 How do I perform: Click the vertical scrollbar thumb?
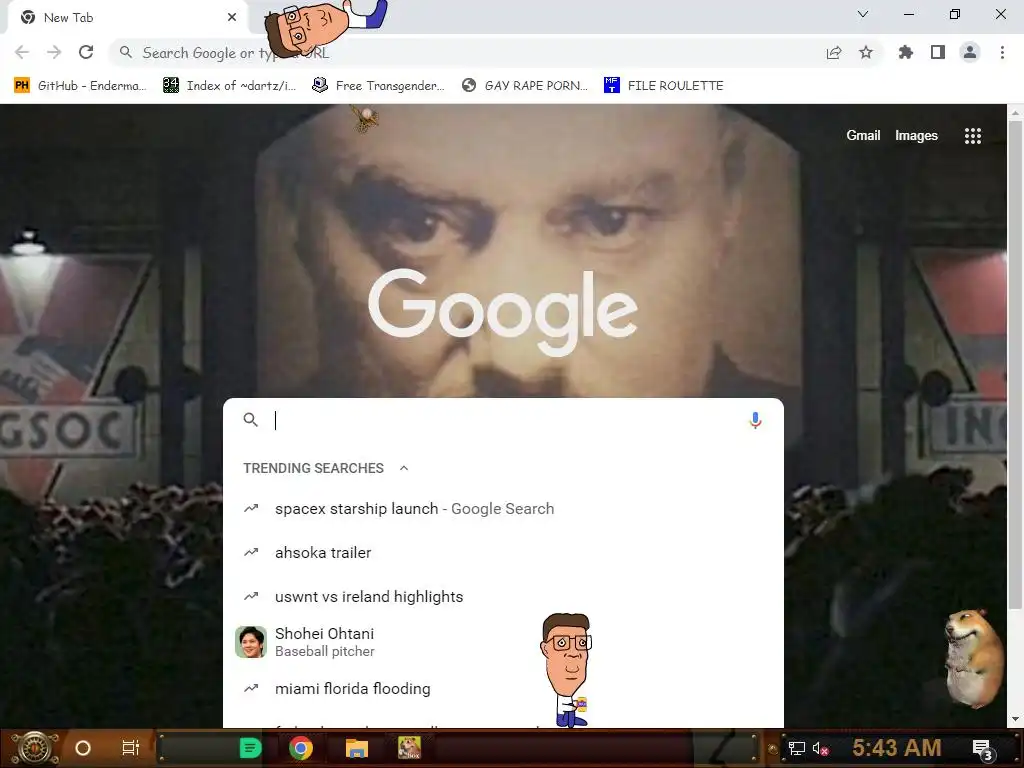(1015, 366)
